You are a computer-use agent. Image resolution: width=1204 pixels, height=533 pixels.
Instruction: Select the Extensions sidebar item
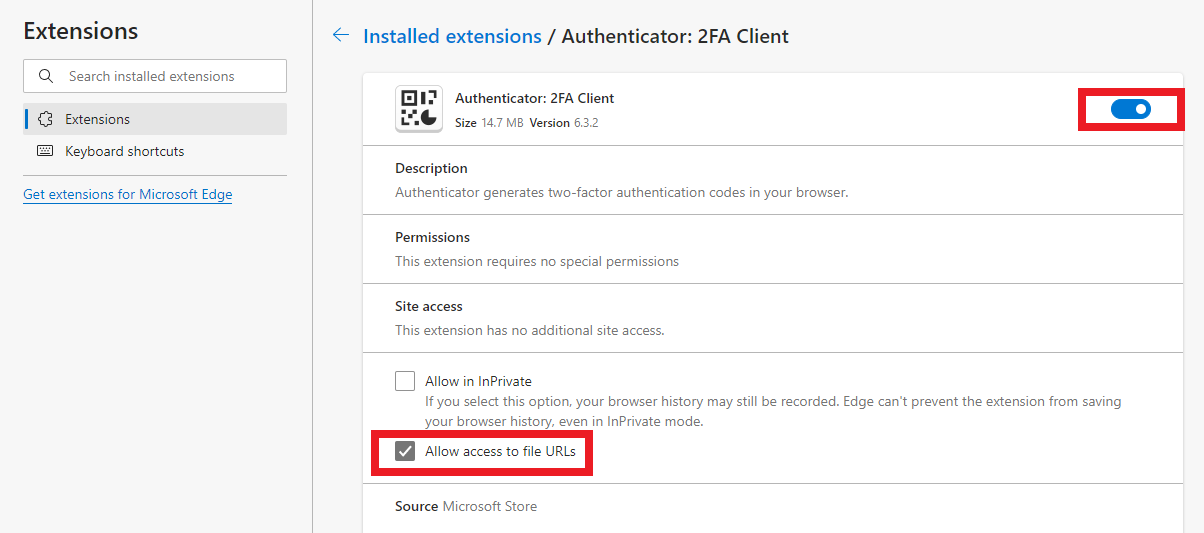[155, 119]
